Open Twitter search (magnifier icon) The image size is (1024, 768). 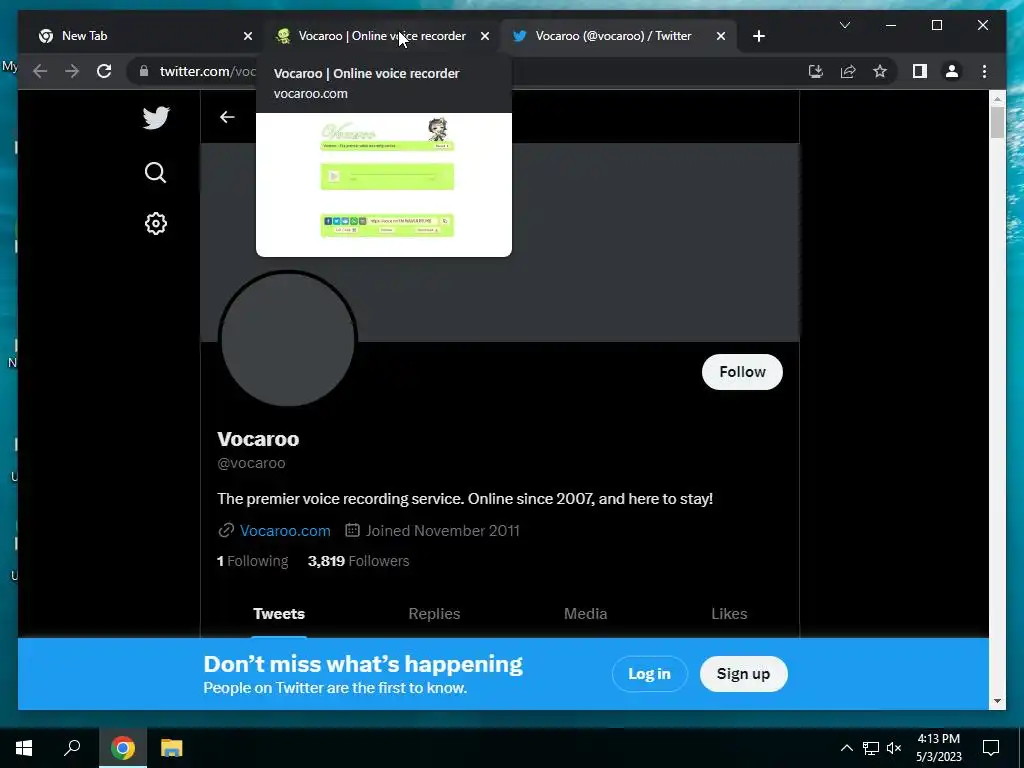coord(155,172)
